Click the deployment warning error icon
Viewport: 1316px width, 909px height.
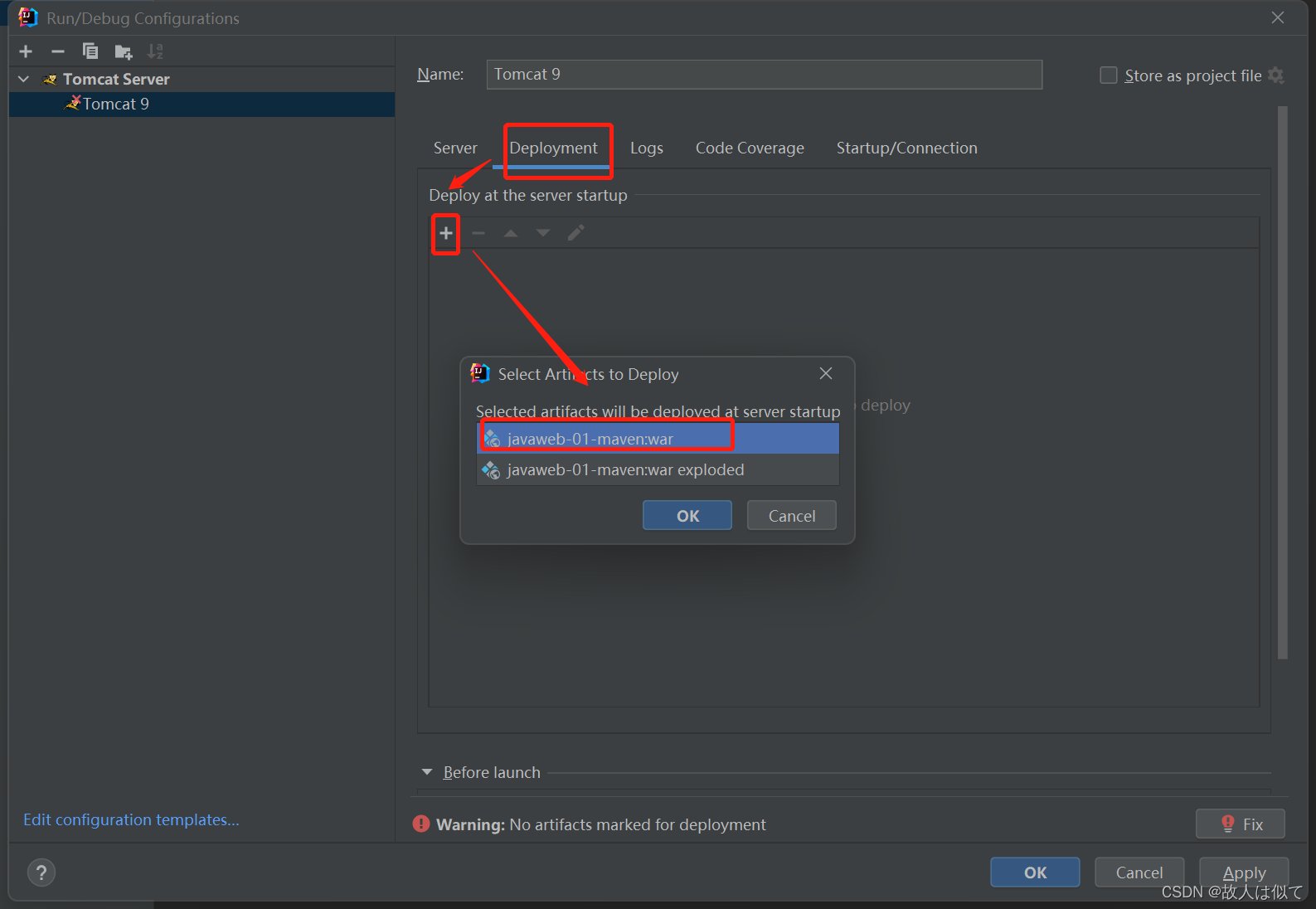click(x=421, y=824)
